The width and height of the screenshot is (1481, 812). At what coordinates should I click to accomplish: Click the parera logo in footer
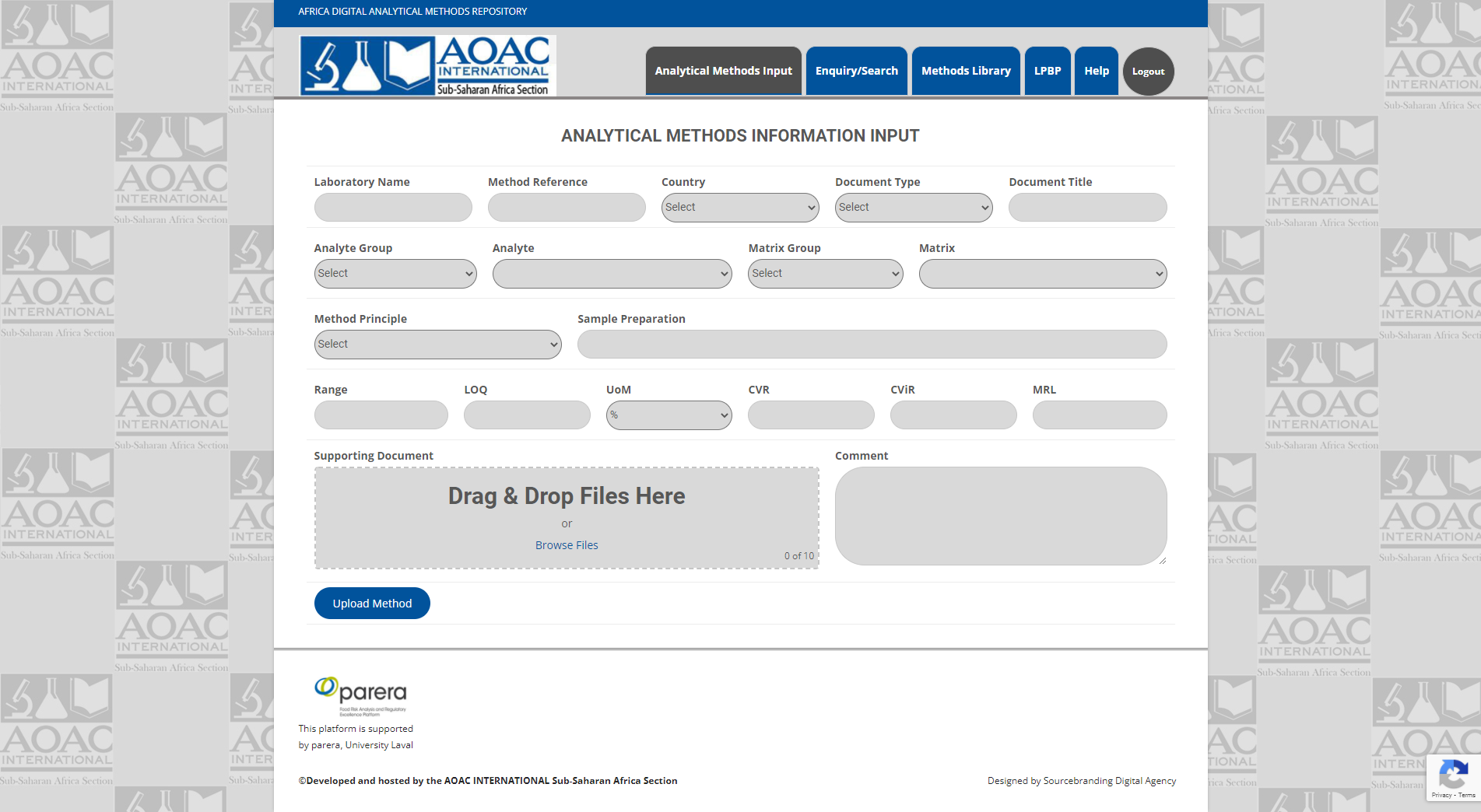[x=360, y=695]
